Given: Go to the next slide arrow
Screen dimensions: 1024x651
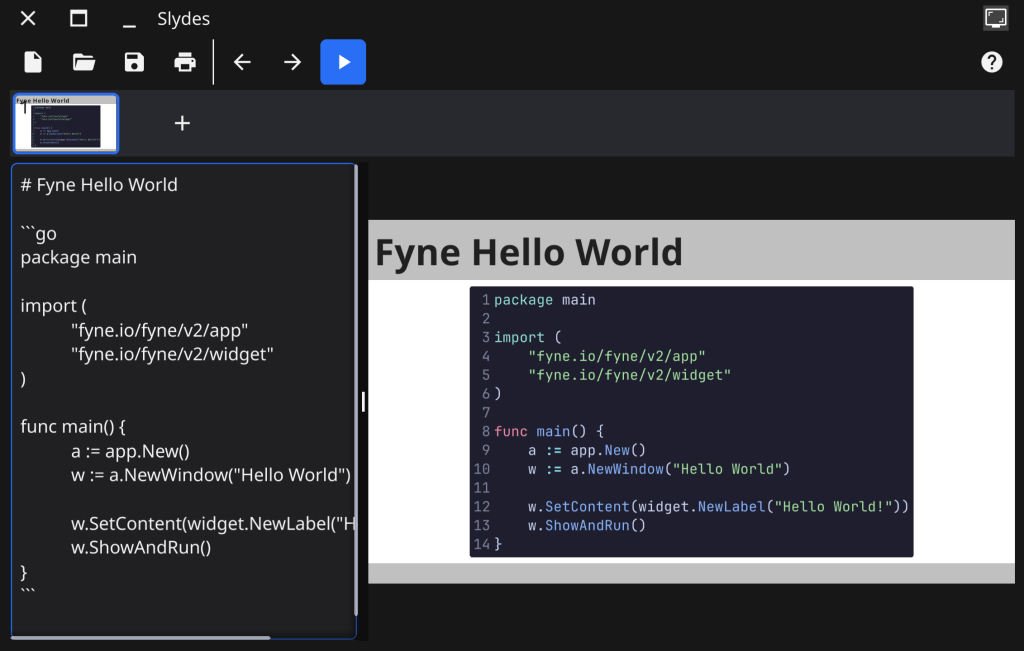Looking at the screenshot, I should [291, 62].
